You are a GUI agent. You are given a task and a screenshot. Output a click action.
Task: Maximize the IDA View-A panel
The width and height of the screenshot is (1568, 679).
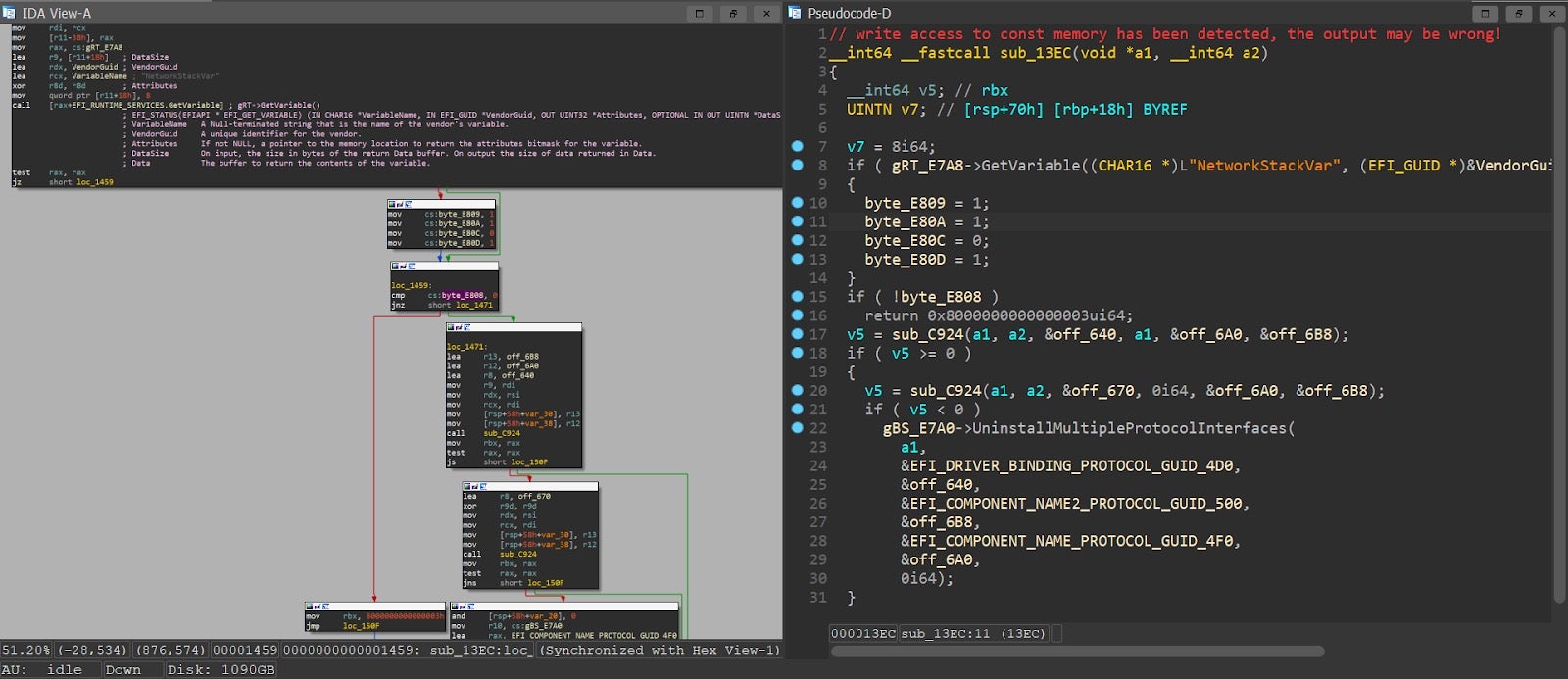pos(699,13)
